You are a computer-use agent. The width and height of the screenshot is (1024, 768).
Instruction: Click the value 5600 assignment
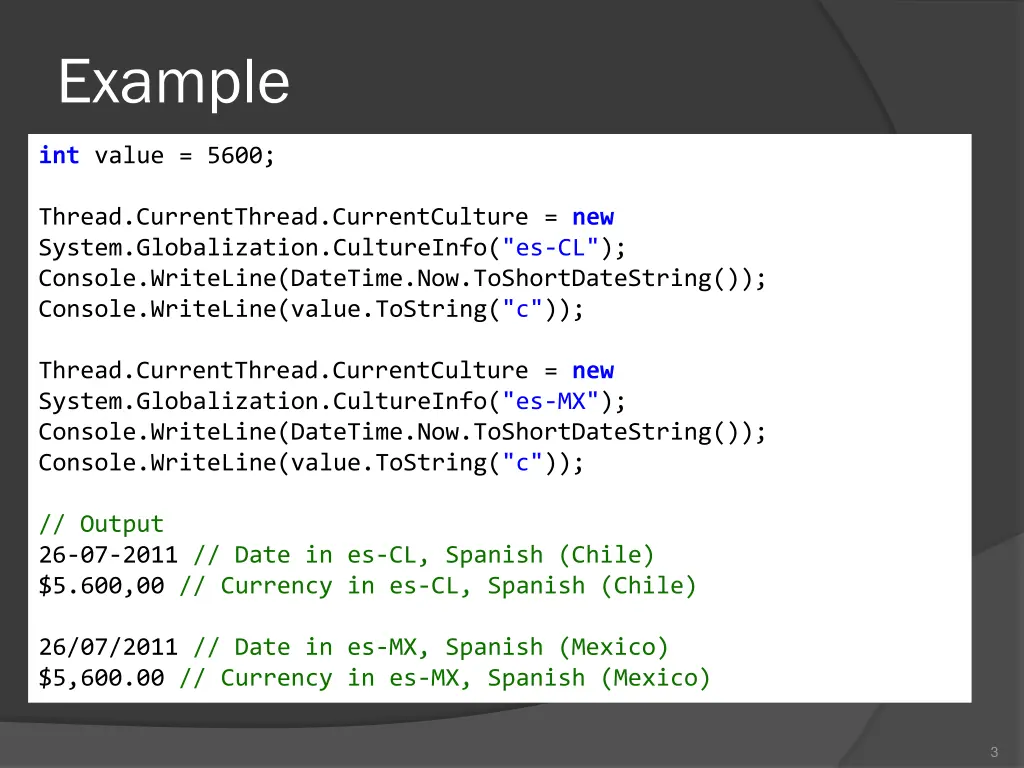(239, 155)
